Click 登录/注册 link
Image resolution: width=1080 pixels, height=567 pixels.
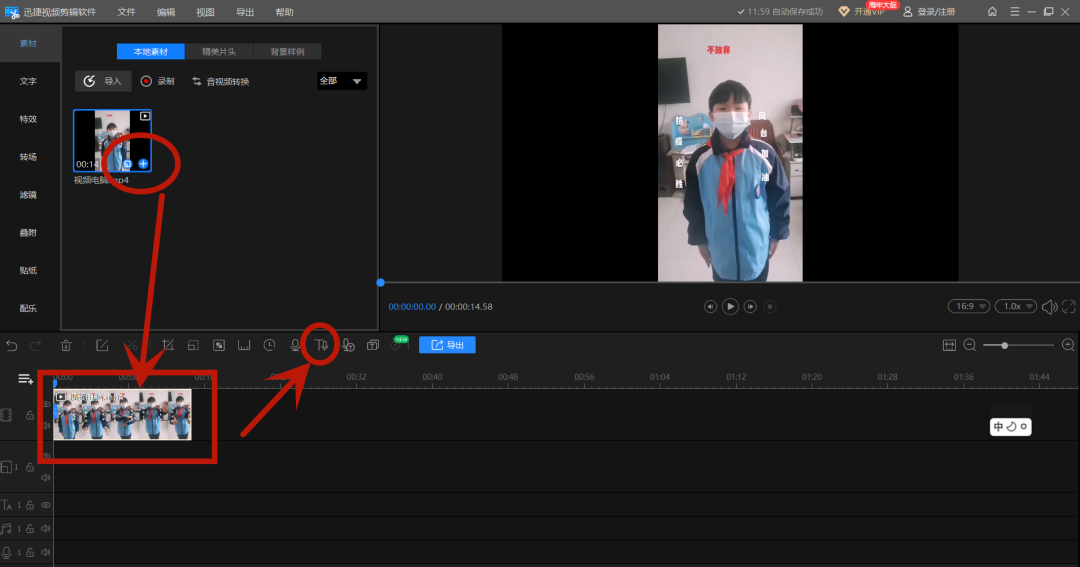(929, 12)
